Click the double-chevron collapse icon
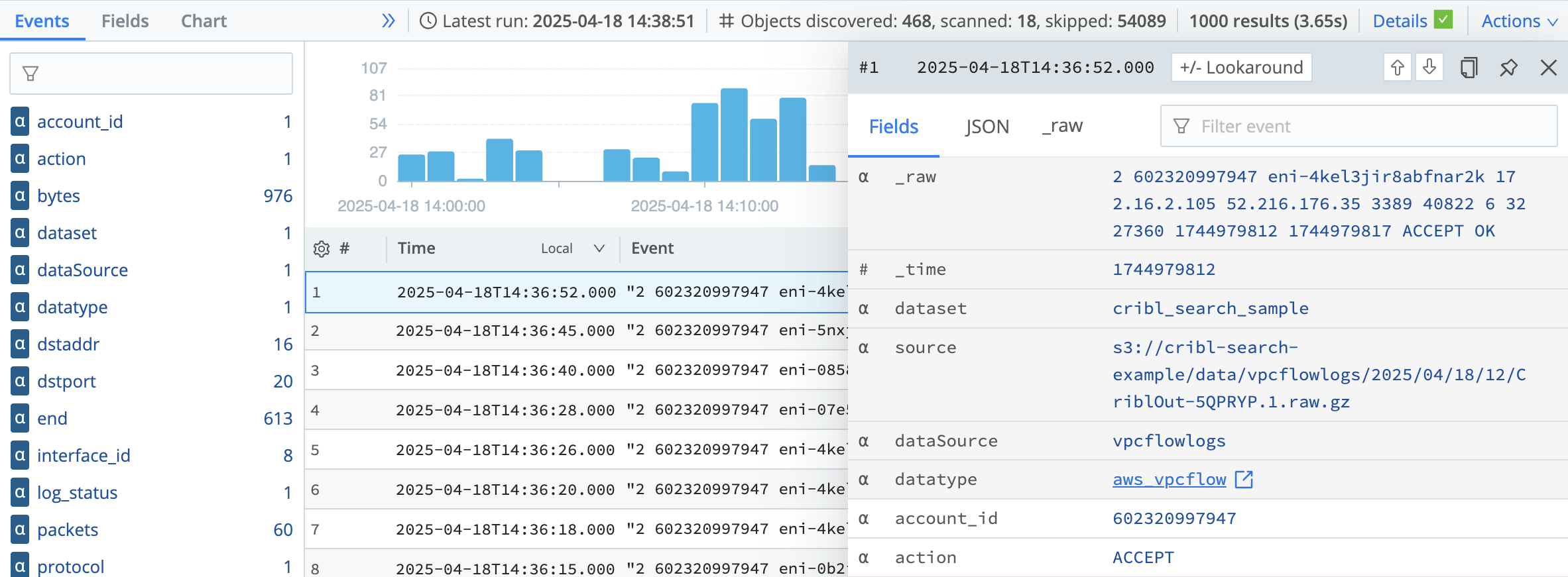 pyautogui.click(x=389, y=21)
